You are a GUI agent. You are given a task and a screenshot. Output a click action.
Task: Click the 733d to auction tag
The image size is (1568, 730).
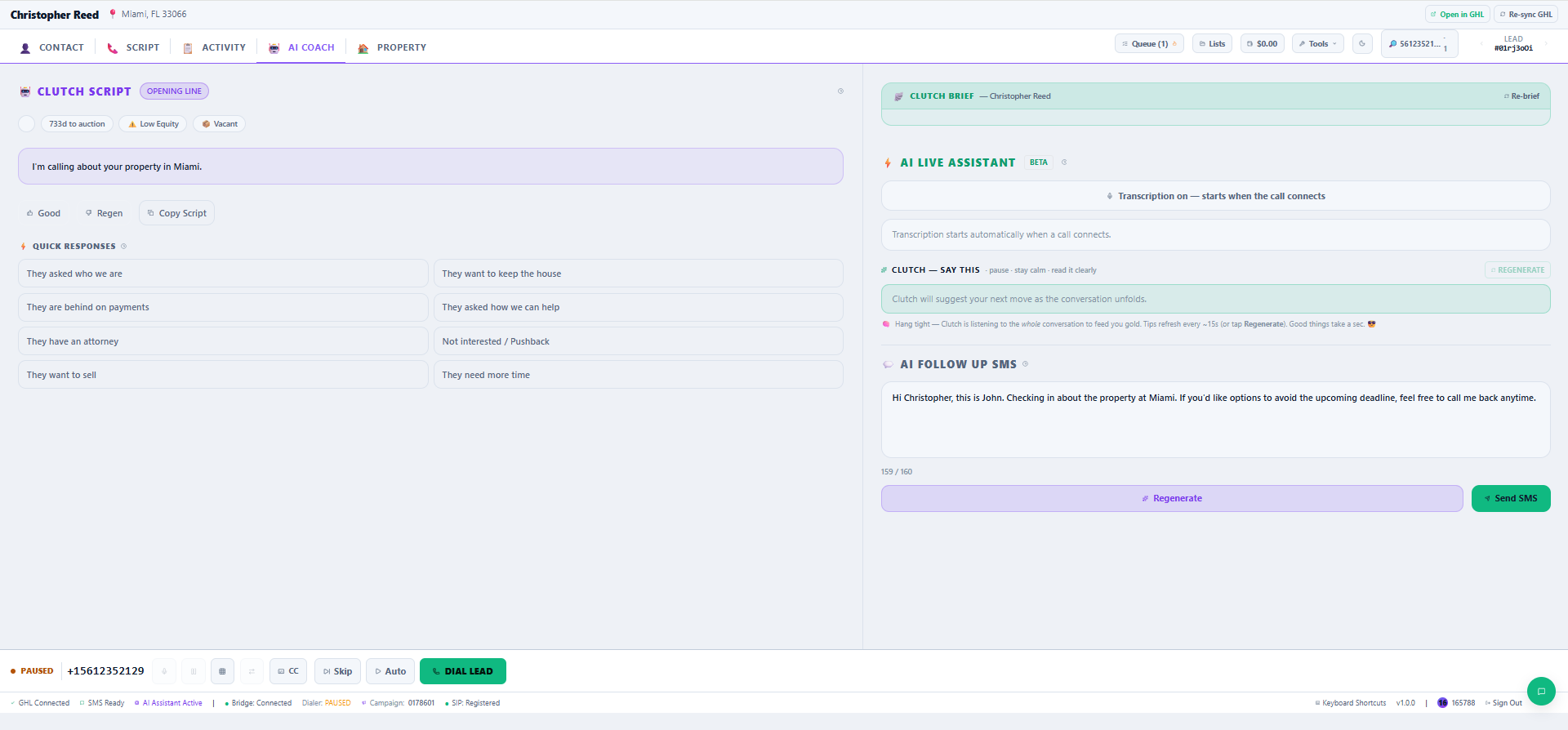77,124
